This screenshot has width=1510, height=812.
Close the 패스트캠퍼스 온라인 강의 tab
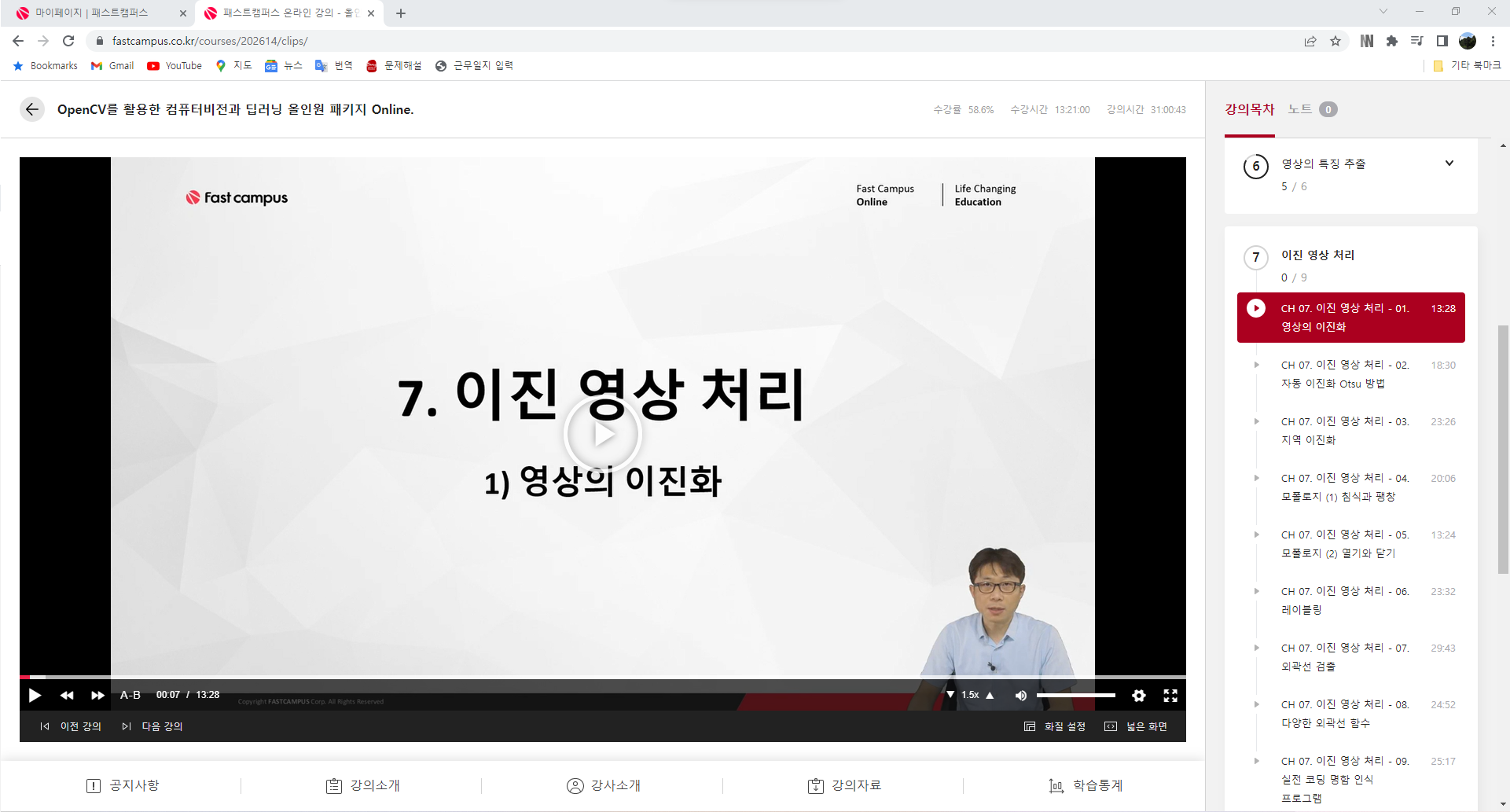point(371,13)
